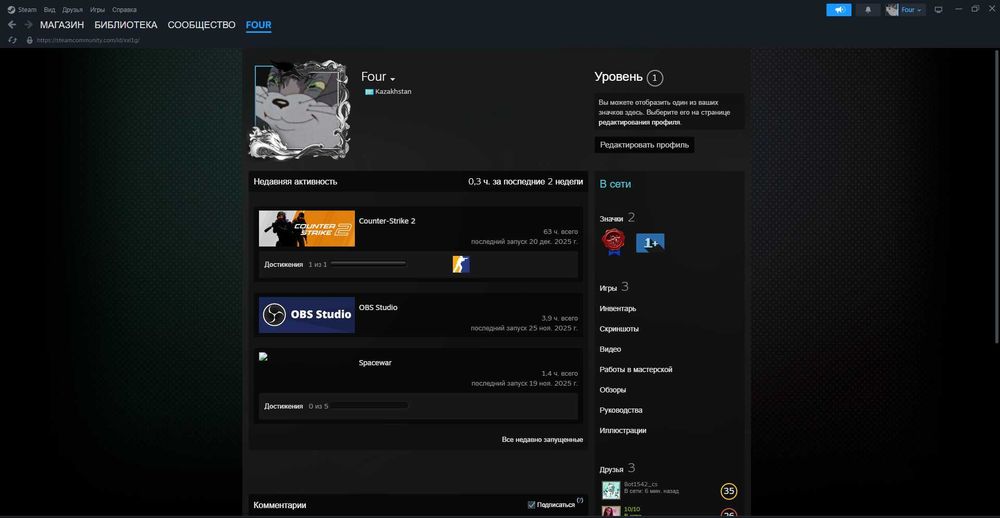Click the padlock icon beside the URL
Screen dimensions: 1000x518
[29, 40]
